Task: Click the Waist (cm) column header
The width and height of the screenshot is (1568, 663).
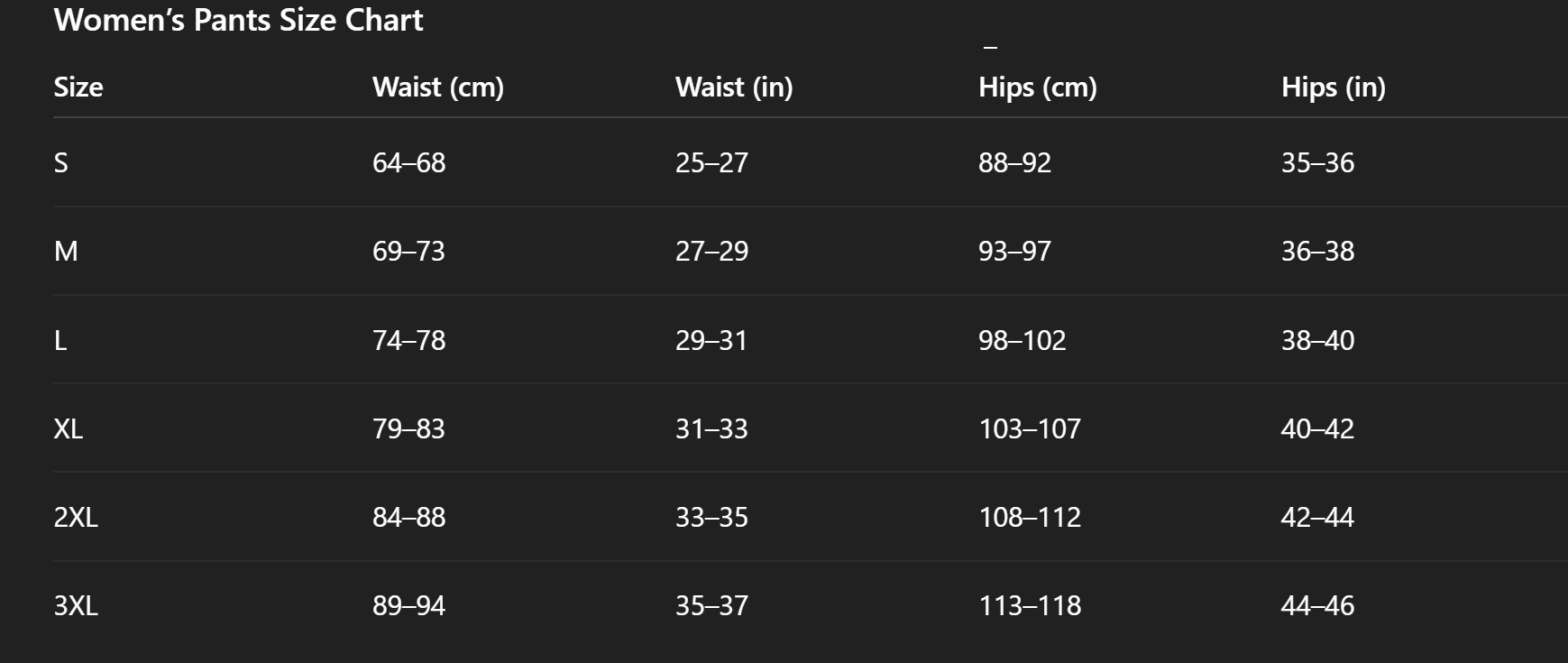Action: tap(438, 87)
